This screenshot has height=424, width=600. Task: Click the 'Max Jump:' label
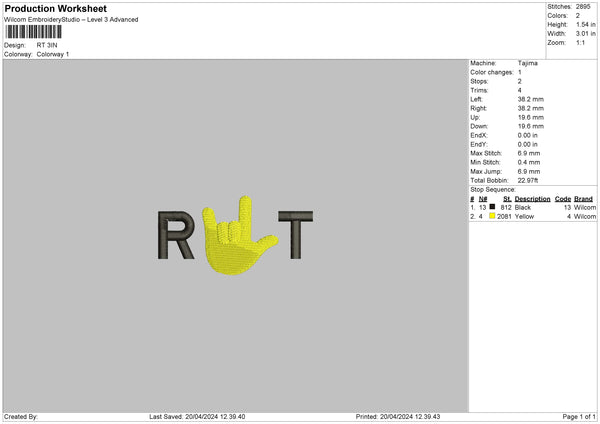(x=486, y=171)
